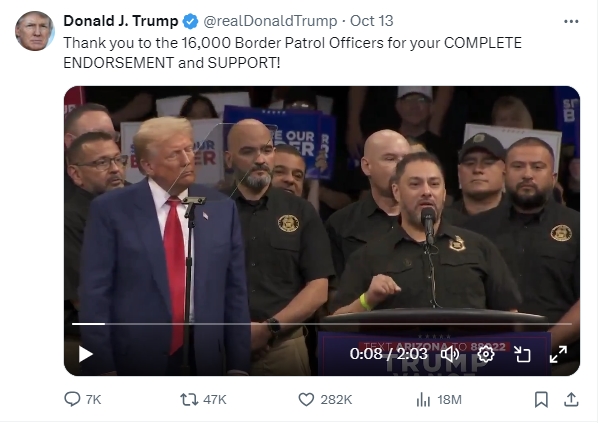The width and height of the screenshot is (598, 423).
Task: Like the post with 282K hearts
Action: pos(325,399)
